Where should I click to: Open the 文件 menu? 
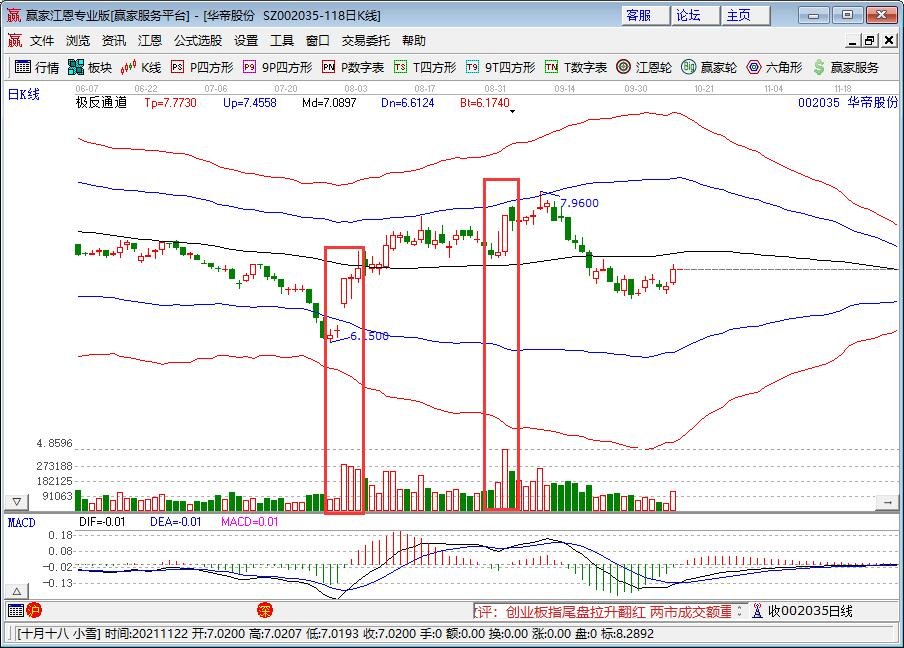42,40
